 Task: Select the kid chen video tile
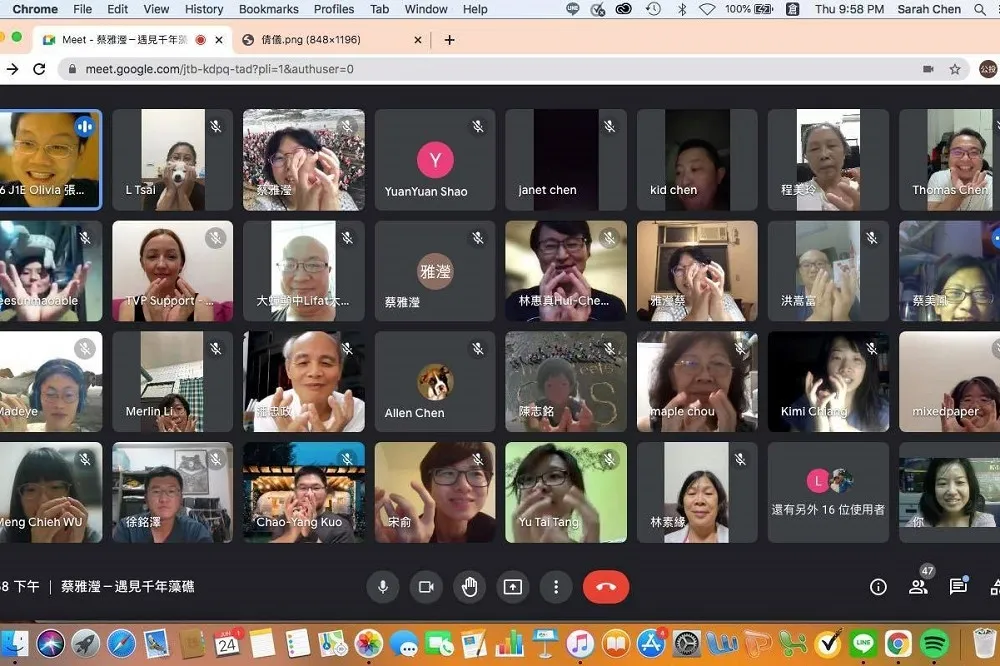[697, 159]
